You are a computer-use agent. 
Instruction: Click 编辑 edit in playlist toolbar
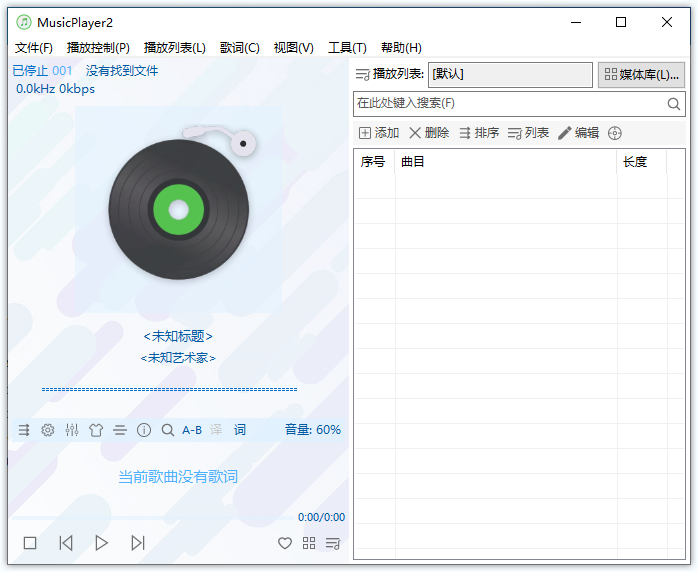578,133
